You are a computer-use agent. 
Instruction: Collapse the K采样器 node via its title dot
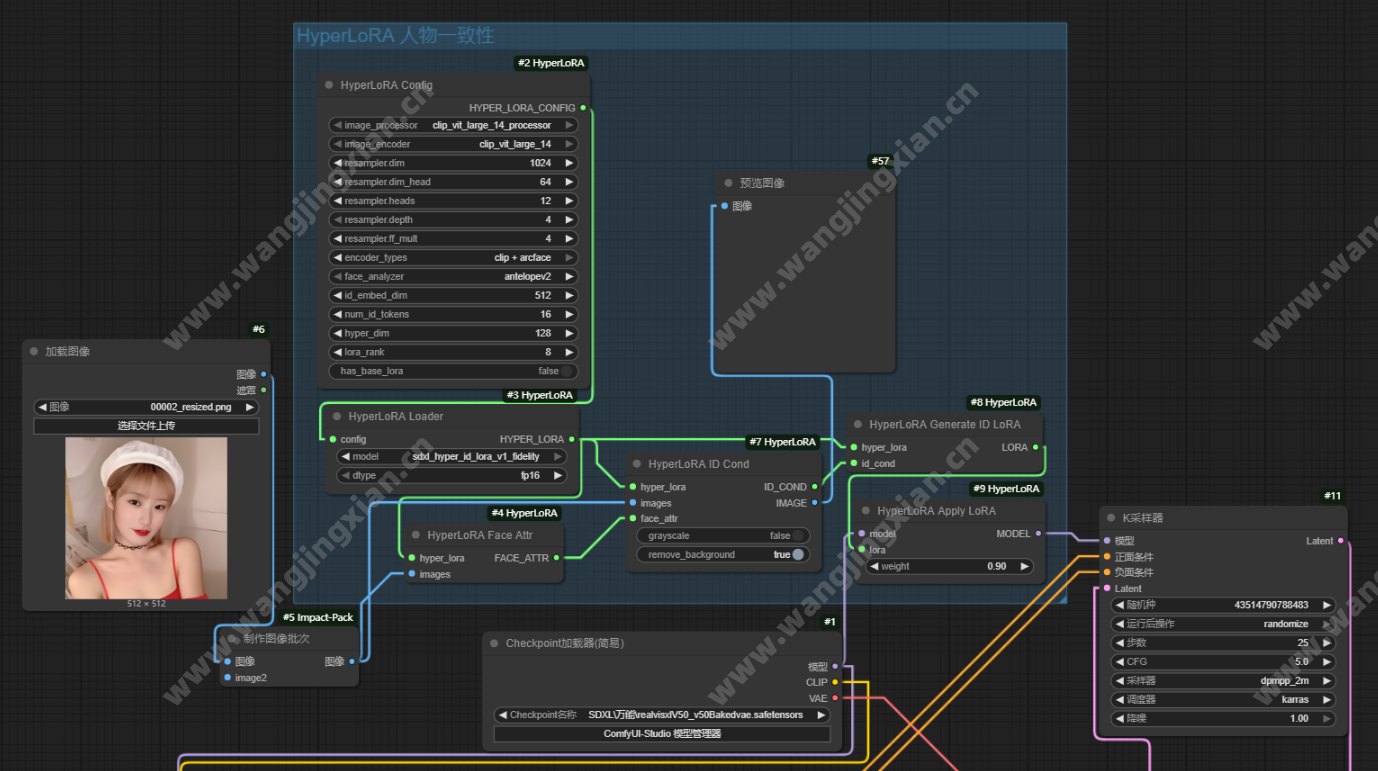pyautogui.click(x=1111, y=518)
